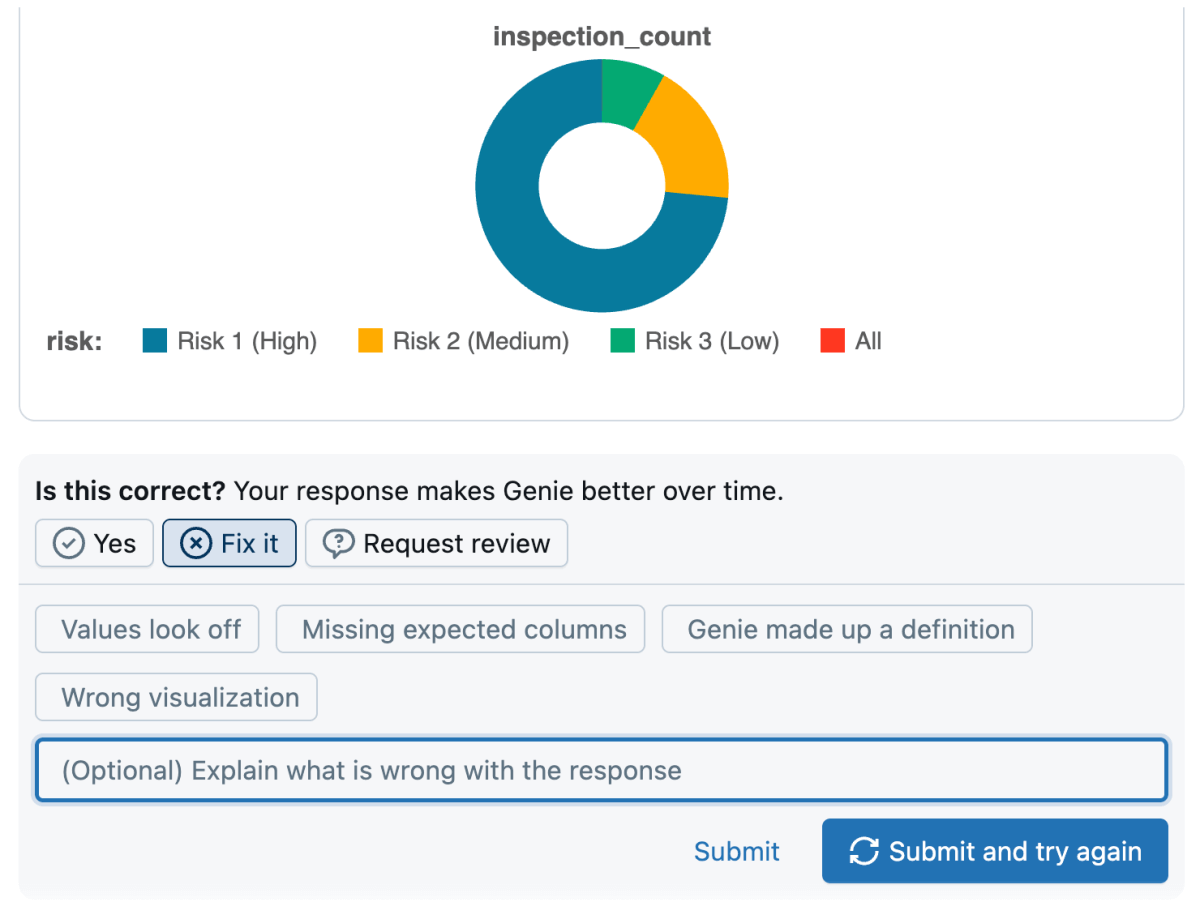Click the red All legend swatch
This screenshot has width=1200, height=919.
(832, 341)
